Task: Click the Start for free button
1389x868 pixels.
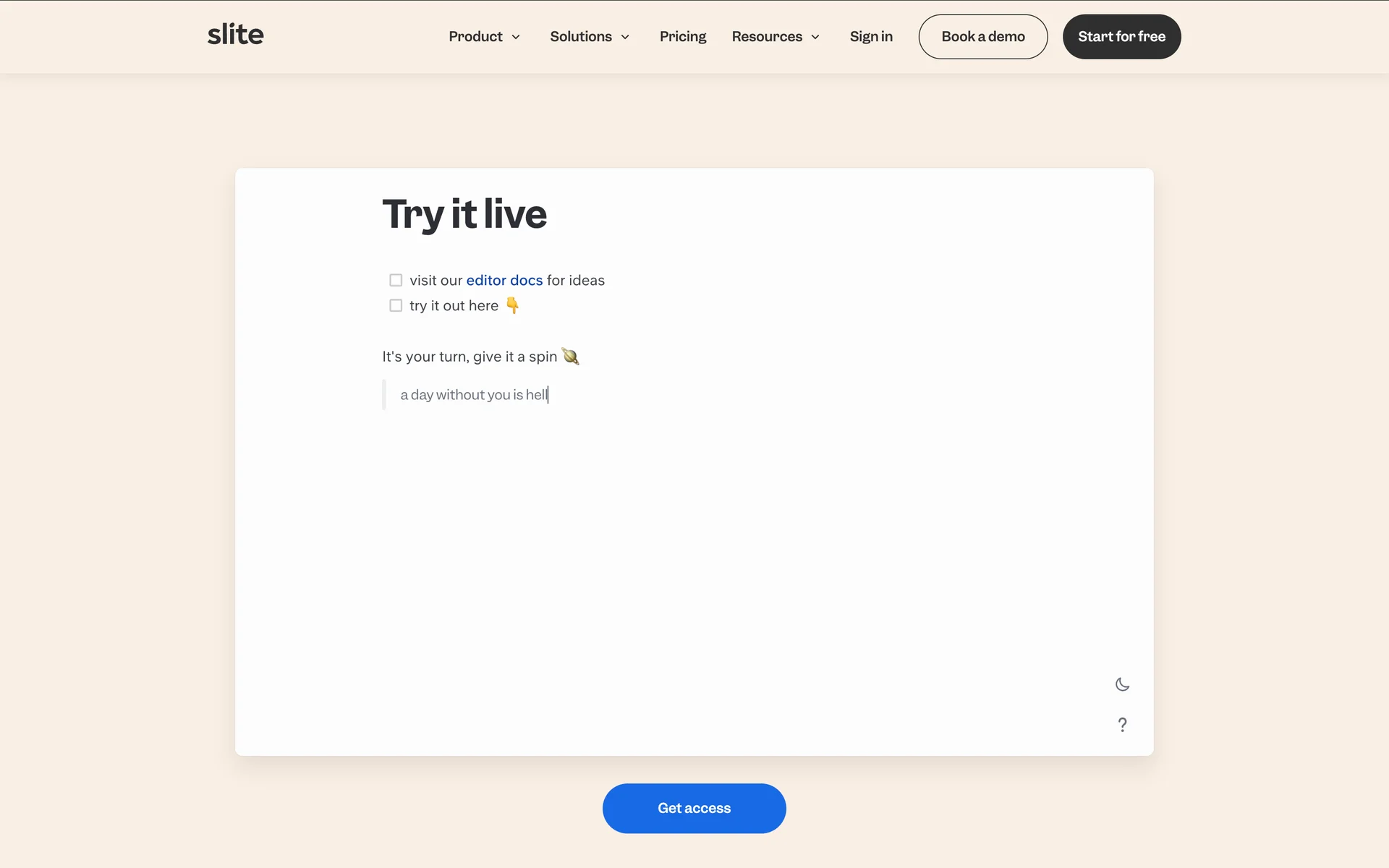Action: point(1121,36)
